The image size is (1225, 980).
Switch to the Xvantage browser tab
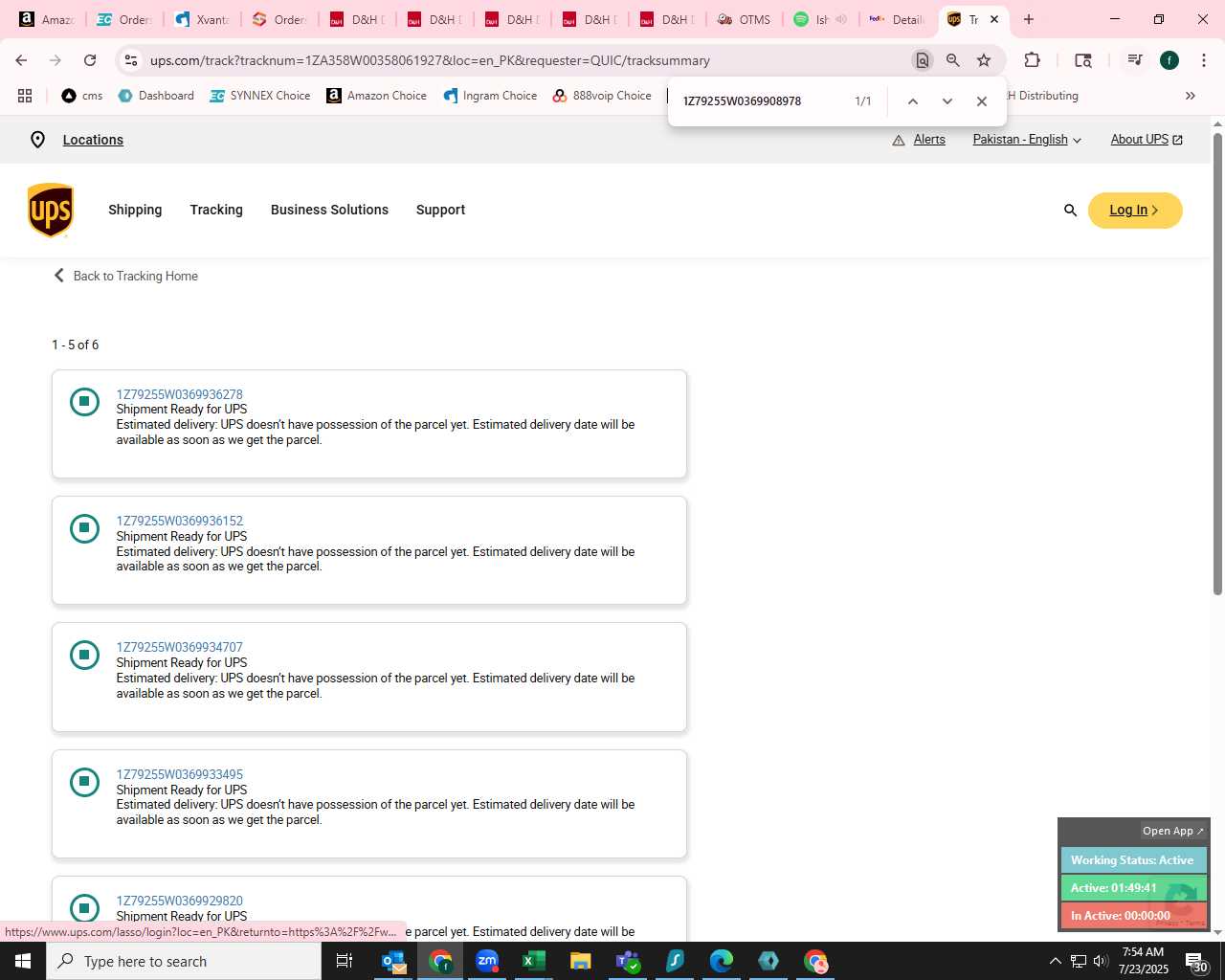point(201,19)
